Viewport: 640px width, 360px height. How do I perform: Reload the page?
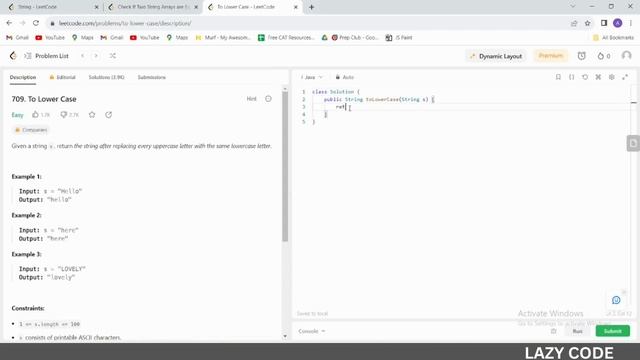point(36,23)
